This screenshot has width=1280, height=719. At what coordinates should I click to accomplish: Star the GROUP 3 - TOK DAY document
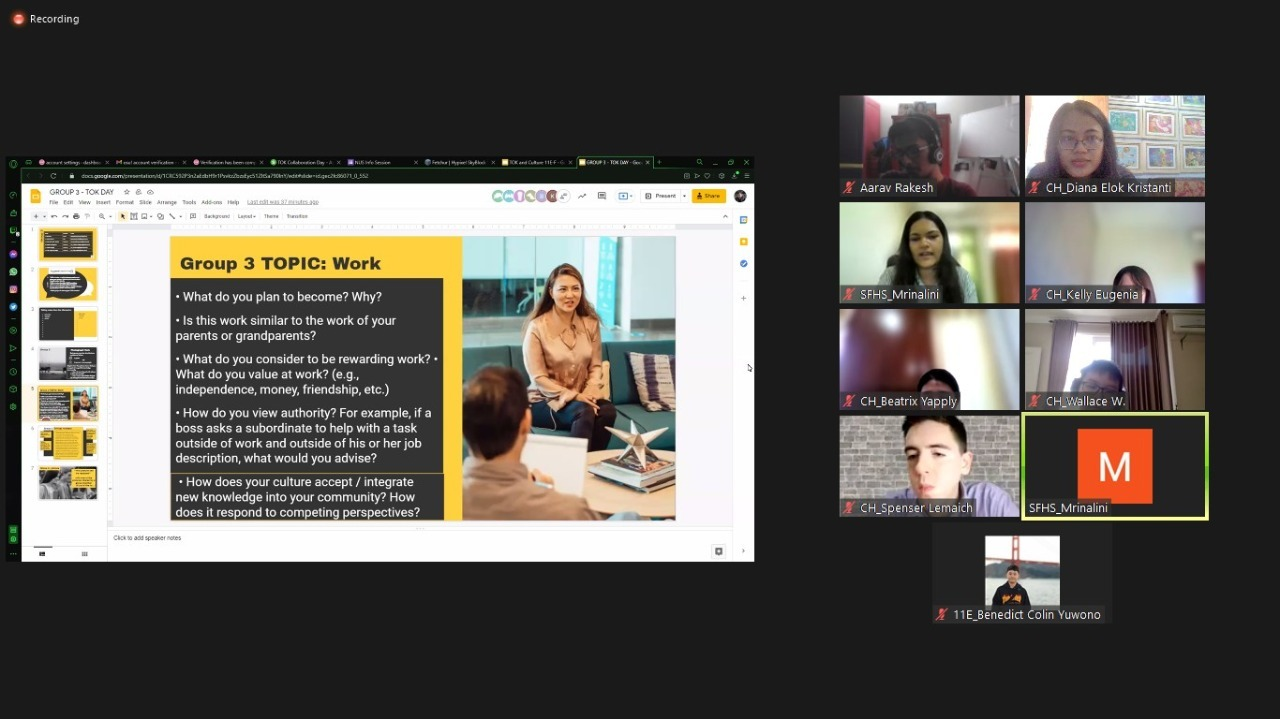coord(127,192)
